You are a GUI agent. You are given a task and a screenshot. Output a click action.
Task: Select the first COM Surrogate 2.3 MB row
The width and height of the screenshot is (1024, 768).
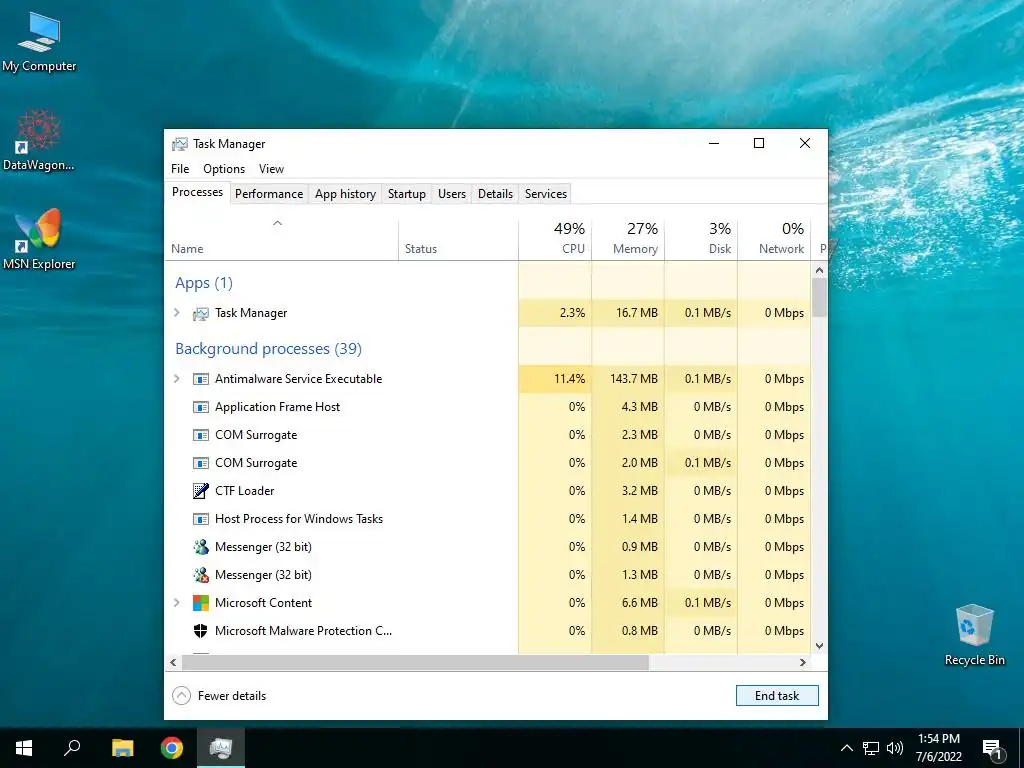(488, 435)
